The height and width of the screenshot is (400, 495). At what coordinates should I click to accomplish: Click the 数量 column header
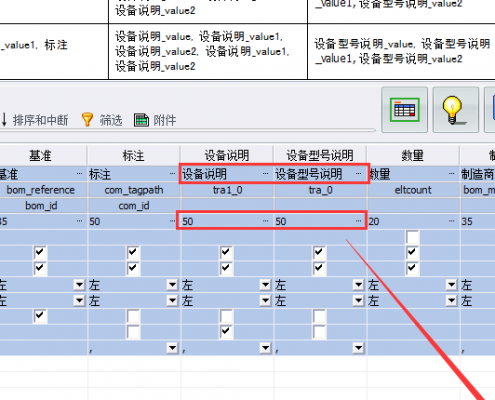(x=413, y=156)
